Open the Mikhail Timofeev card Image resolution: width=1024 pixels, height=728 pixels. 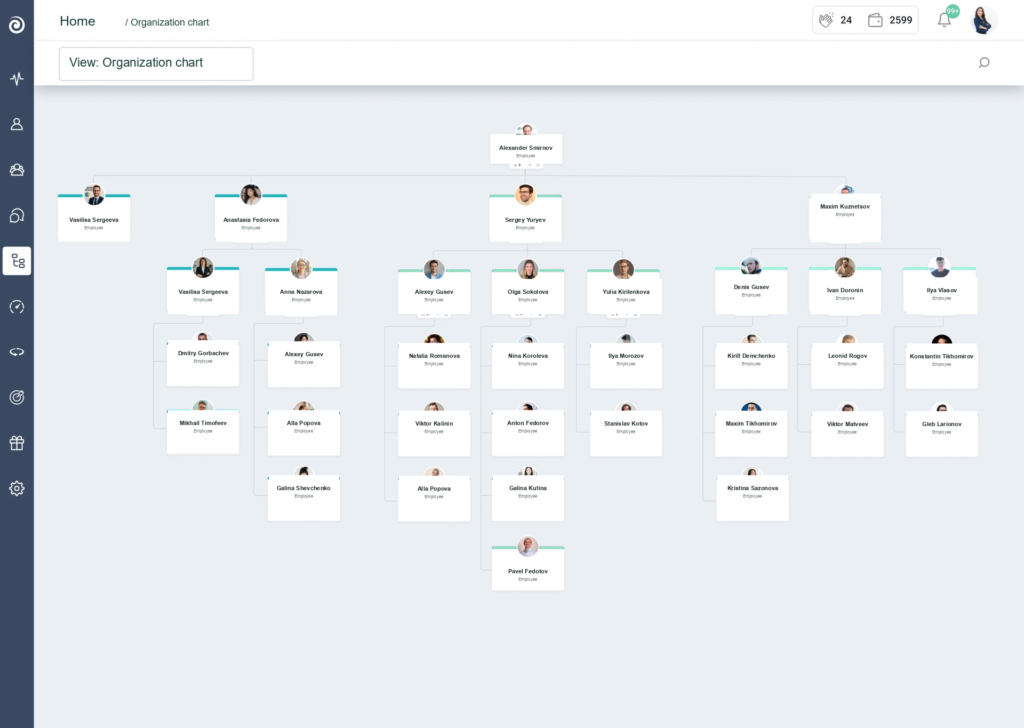pyautogui.click(x=202, y=432)
